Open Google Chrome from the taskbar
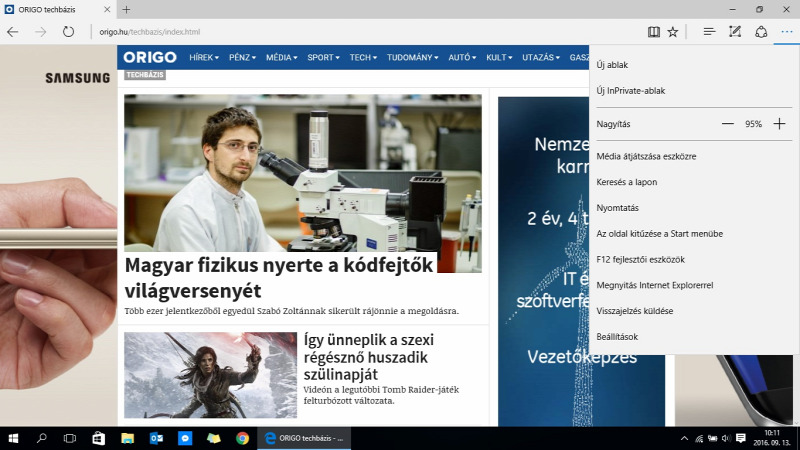The width and height of the screenshot is (800, 450). (242, 438)
